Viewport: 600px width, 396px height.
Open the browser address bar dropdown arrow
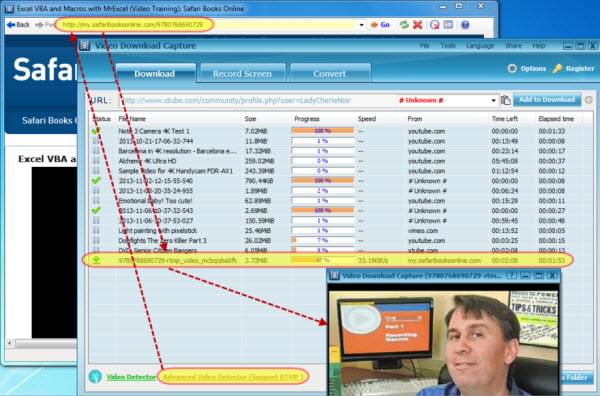[362, 25]
